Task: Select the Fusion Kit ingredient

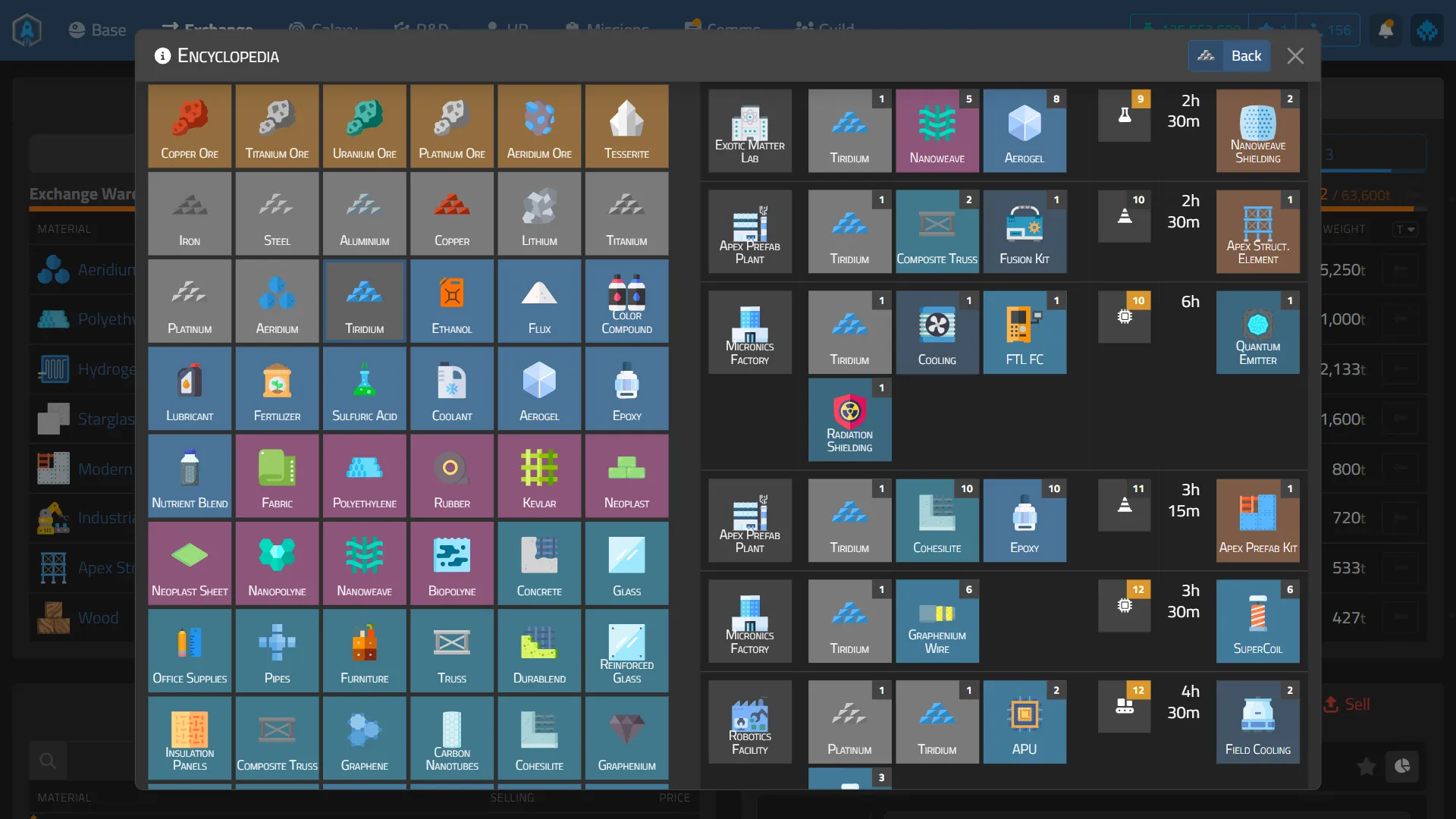Action: click(1025, 231)
